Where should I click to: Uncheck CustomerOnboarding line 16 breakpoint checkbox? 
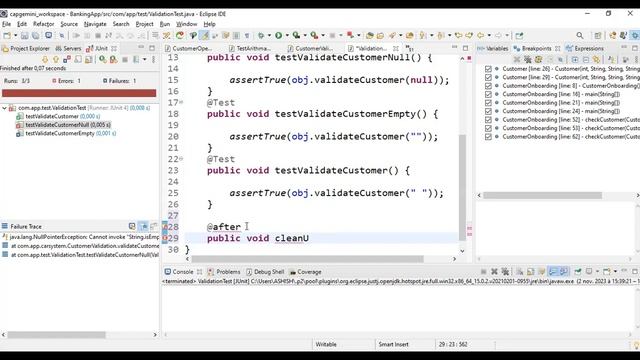pos(488,94)
